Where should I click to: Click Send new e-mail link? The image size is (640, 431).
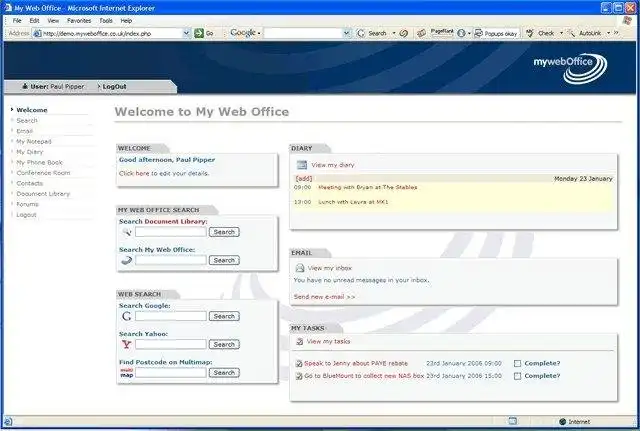[x=324, y=297]
